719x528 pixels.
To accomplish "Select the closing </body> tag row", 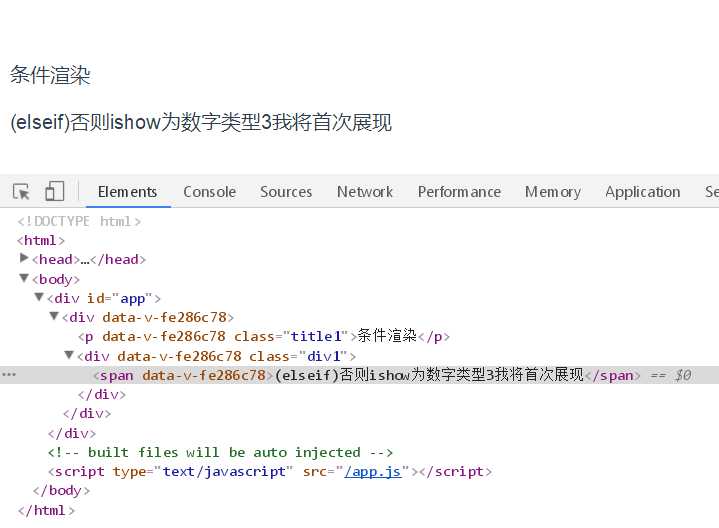I will pos(61,491).
